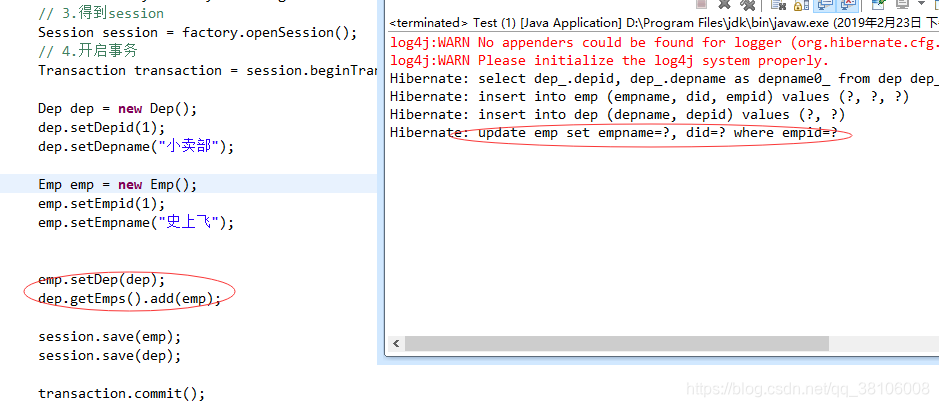This screenshot has width=939, height=407.
Task: Click the dep.setDepname("小卖部") line
Action: (x=136, y=147)
